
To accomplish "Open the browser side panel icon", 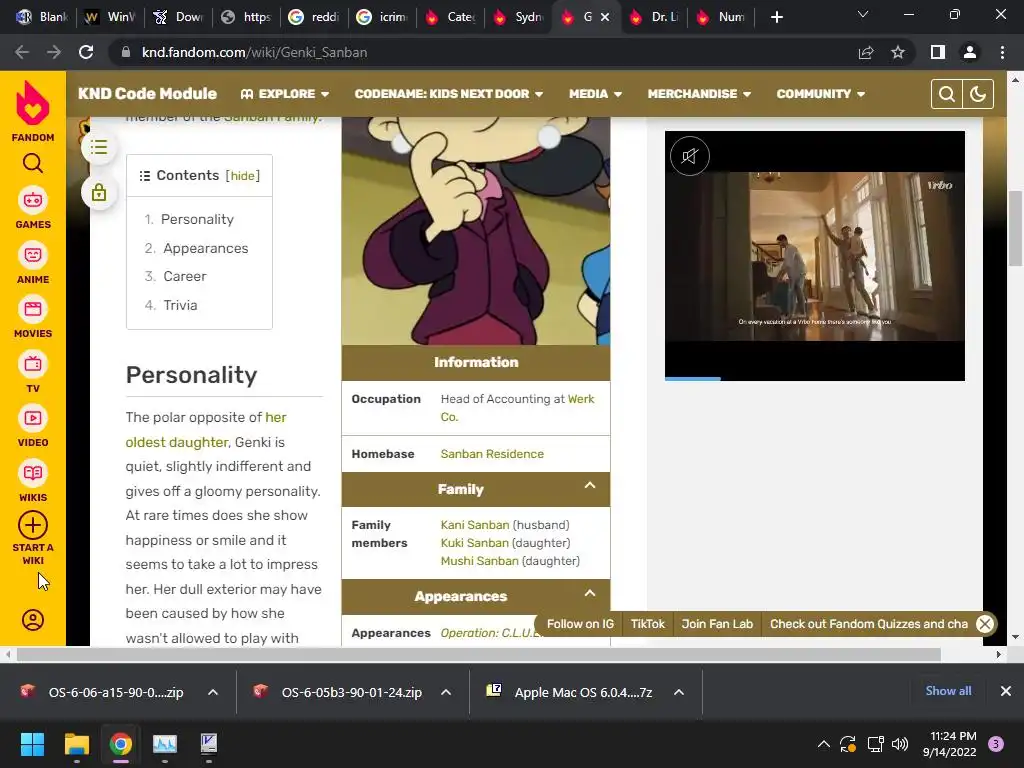I will (938, 52).
